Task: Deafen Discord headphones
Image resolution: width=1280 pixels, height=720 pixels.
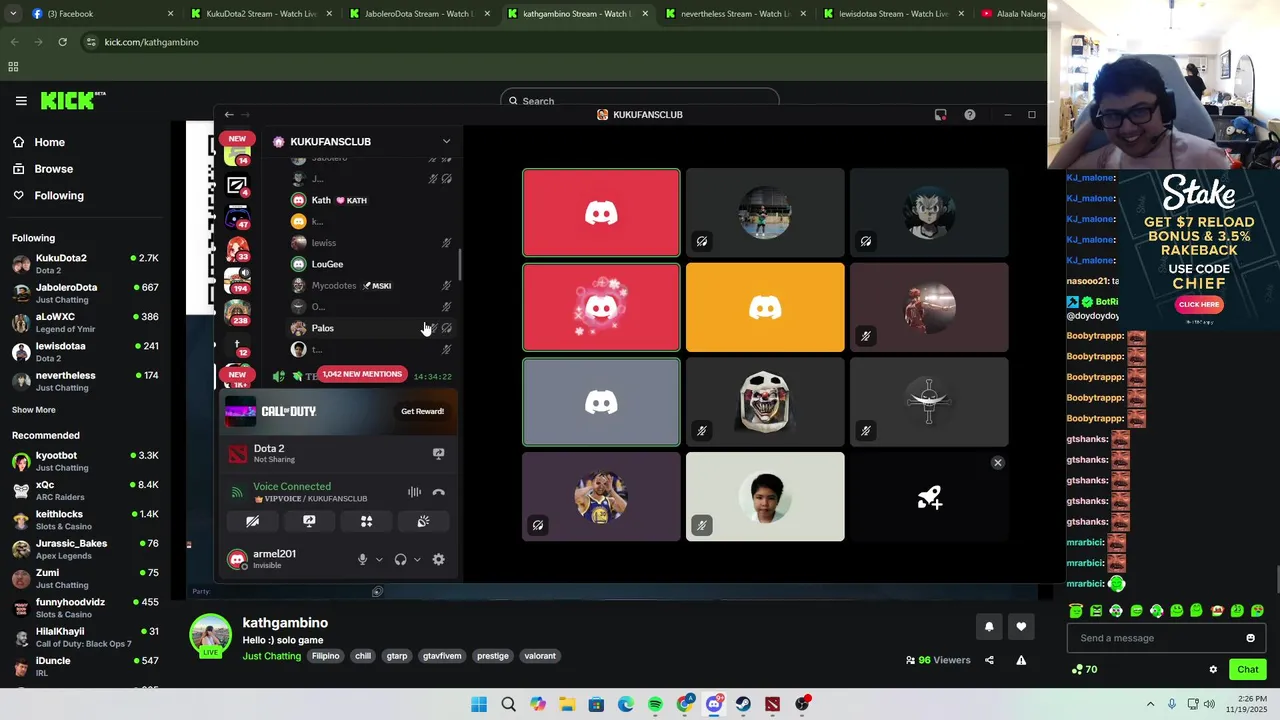Action: tap(400, 560)
